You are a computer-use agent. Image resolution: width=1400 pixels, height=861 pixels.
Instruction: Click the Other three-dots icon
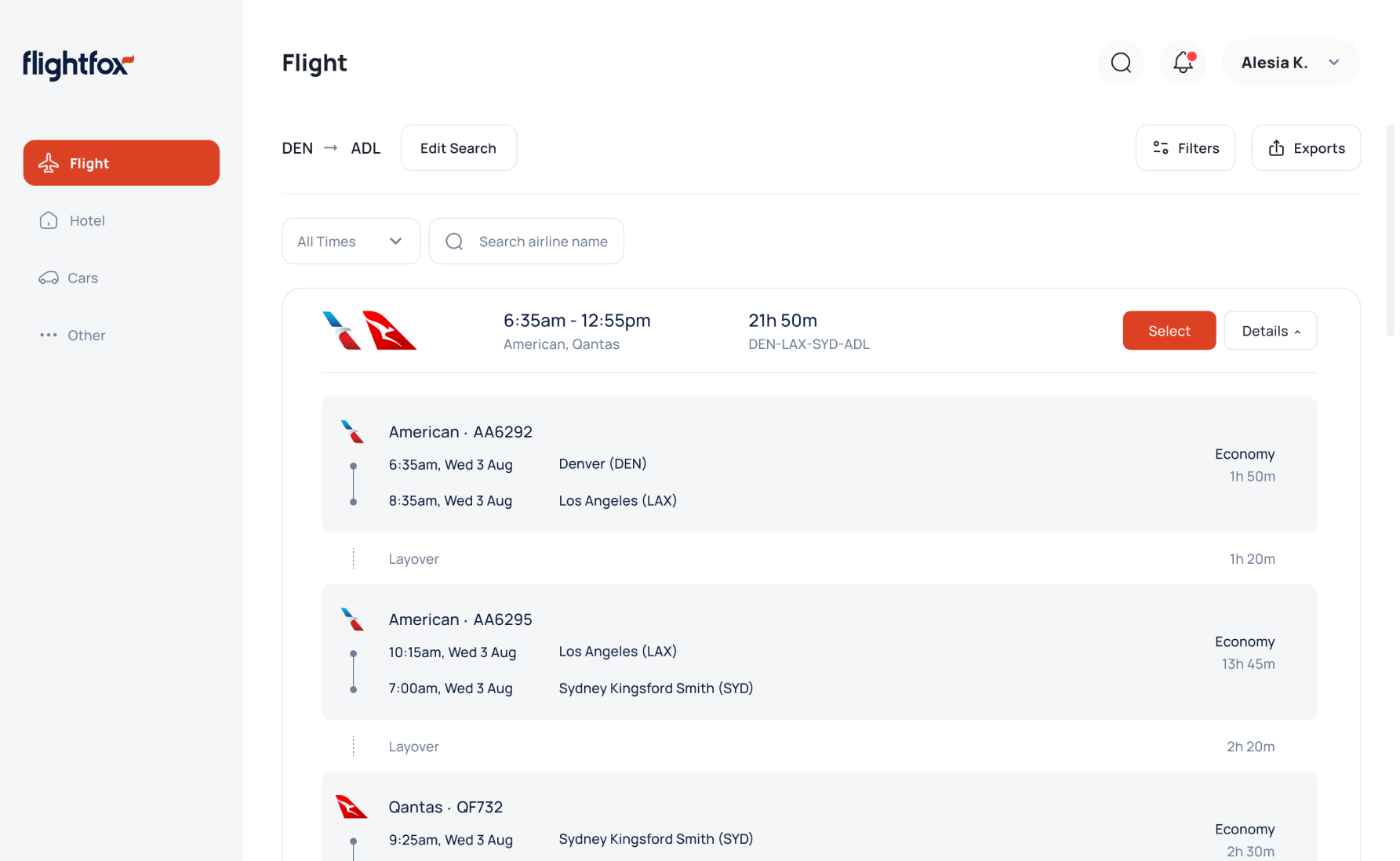(49, 335)
